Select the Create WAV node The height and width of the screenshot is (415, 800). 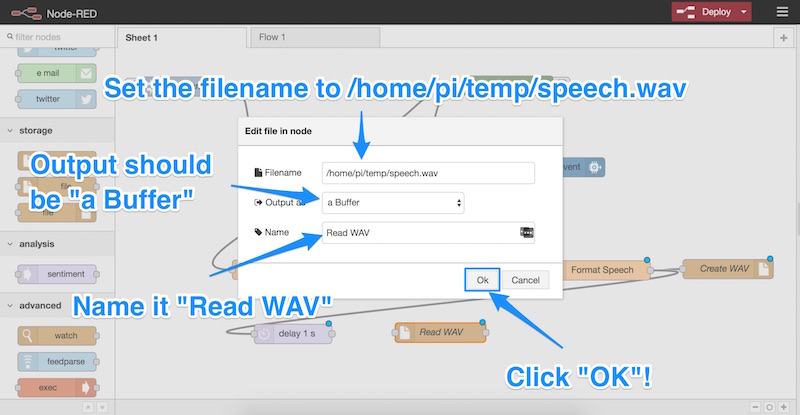tap(728, 268)
